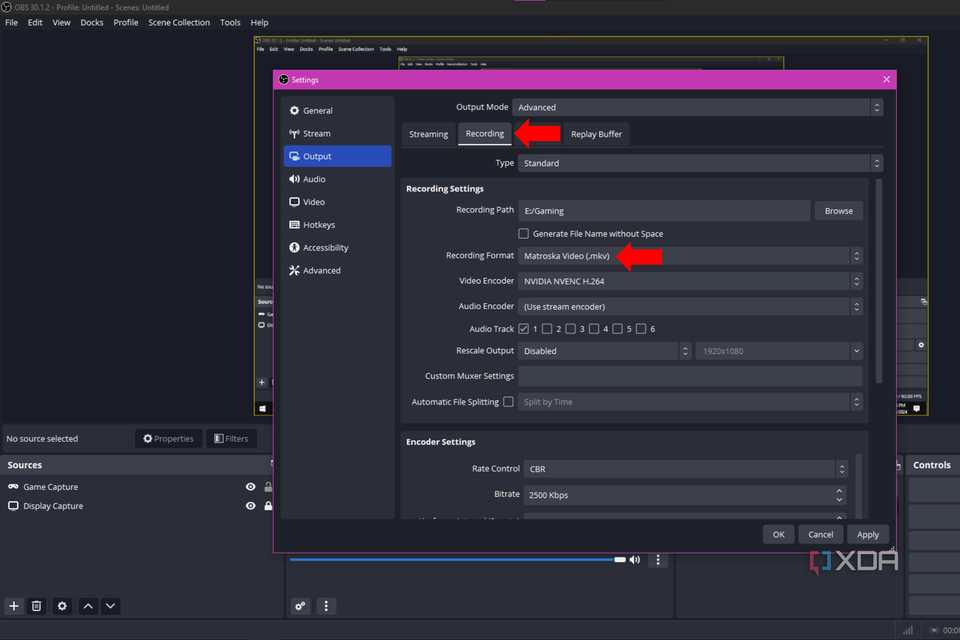Click the Browse button for recording path
The height and width of the screenshot is (640, 960).
click(x=838, y=211)
